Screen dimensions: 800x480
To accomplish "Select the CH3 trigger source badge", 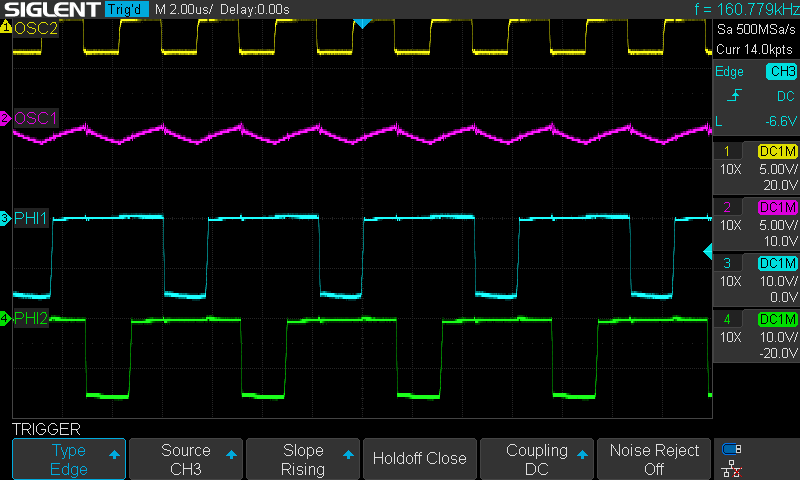I will [781, 71].
